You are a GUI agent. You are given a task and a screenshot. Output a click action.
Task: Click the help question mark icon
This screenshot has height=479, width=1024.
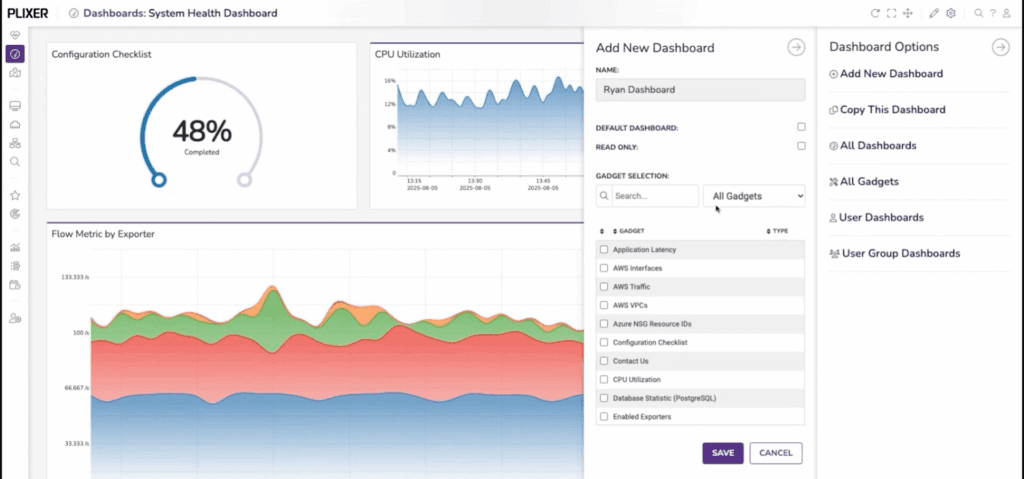[993, 13]
